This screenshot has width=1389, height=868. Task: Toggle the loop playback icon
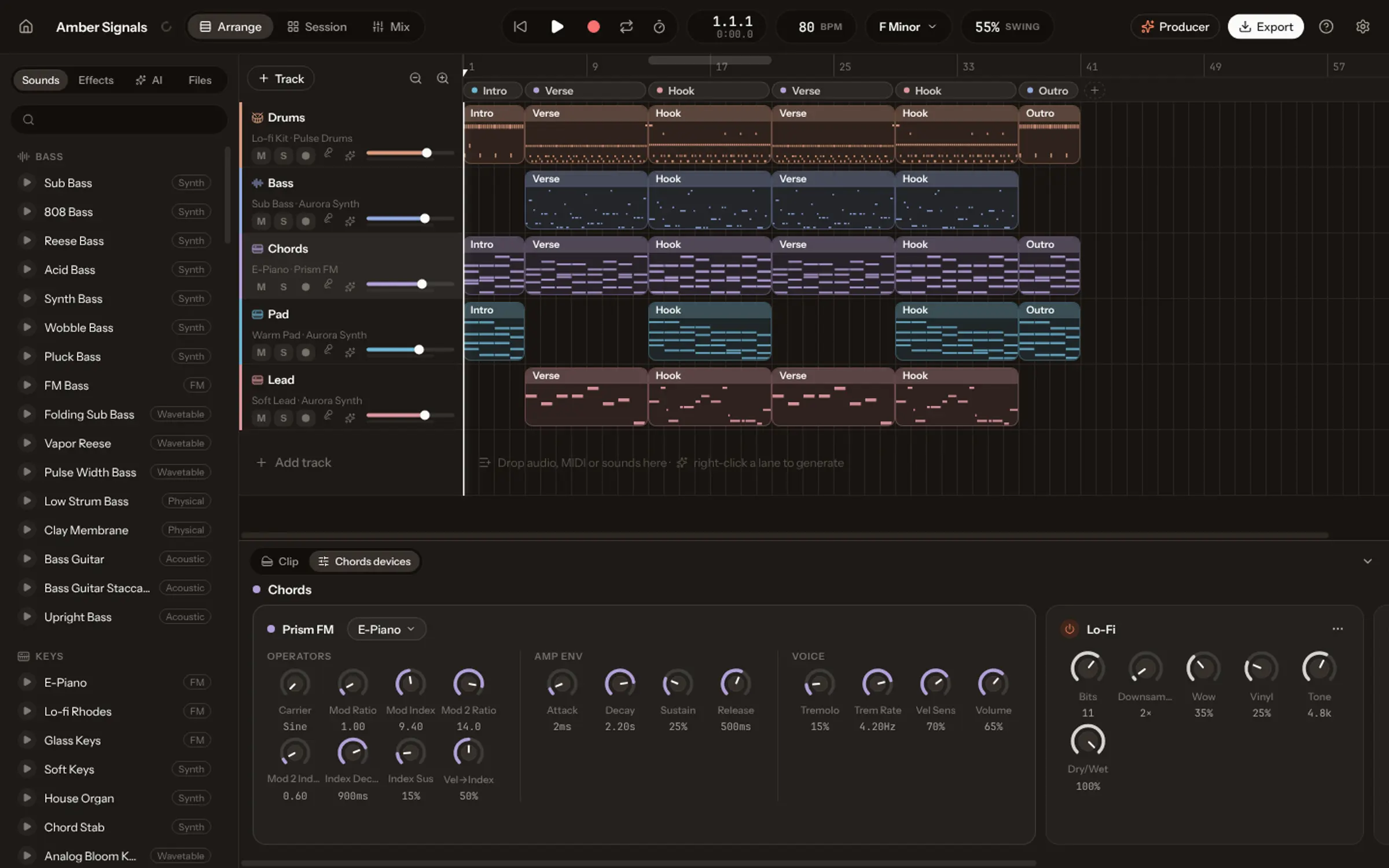point(626,27)
